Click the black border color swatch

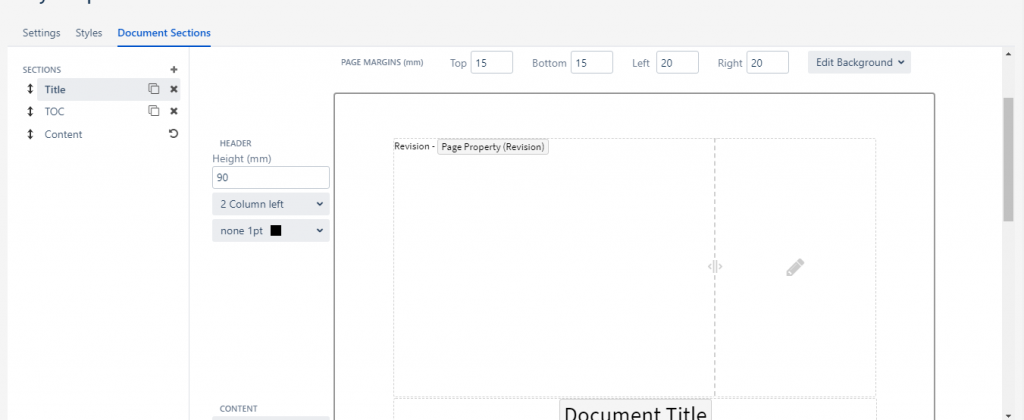pos(276,231)
